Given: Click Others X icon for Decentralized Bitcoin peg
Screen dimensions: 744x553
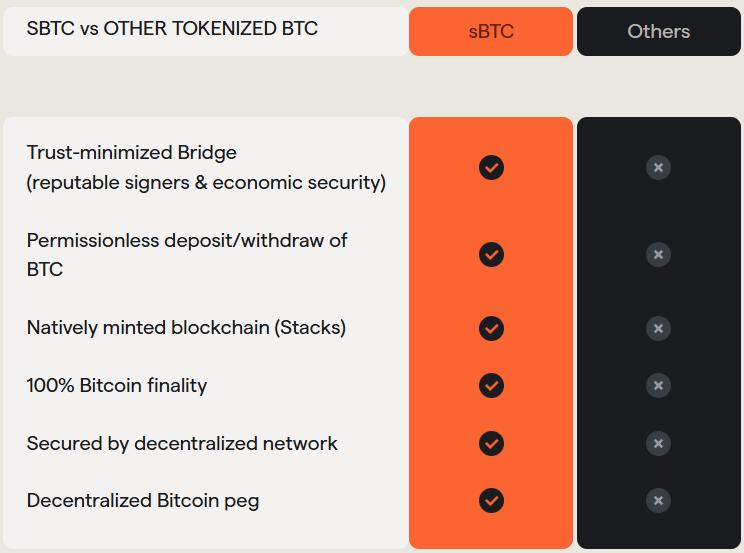Looking at the screenshot, I should (x=658, y=500).
